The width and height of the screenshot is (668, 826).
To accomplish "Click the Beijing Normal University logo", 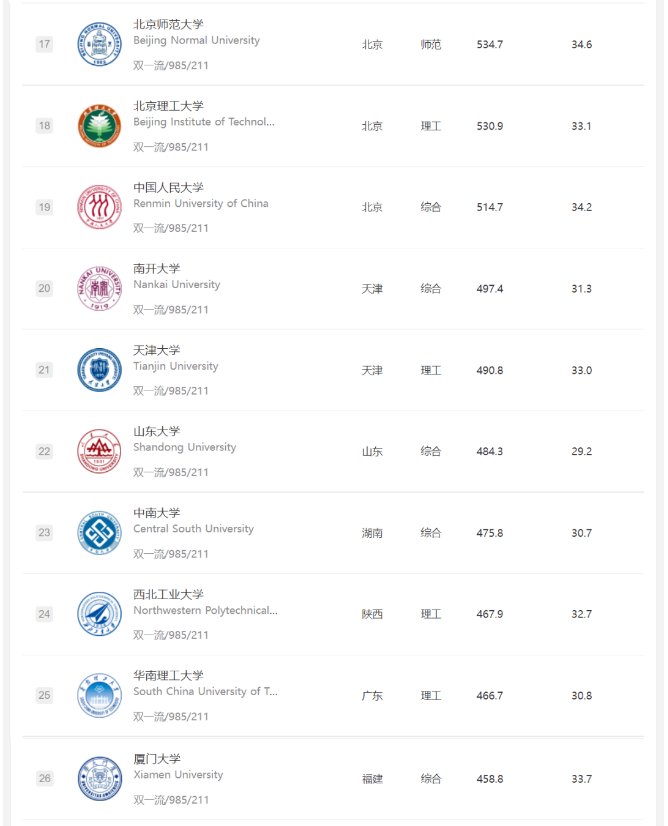I will coord(99,44).
